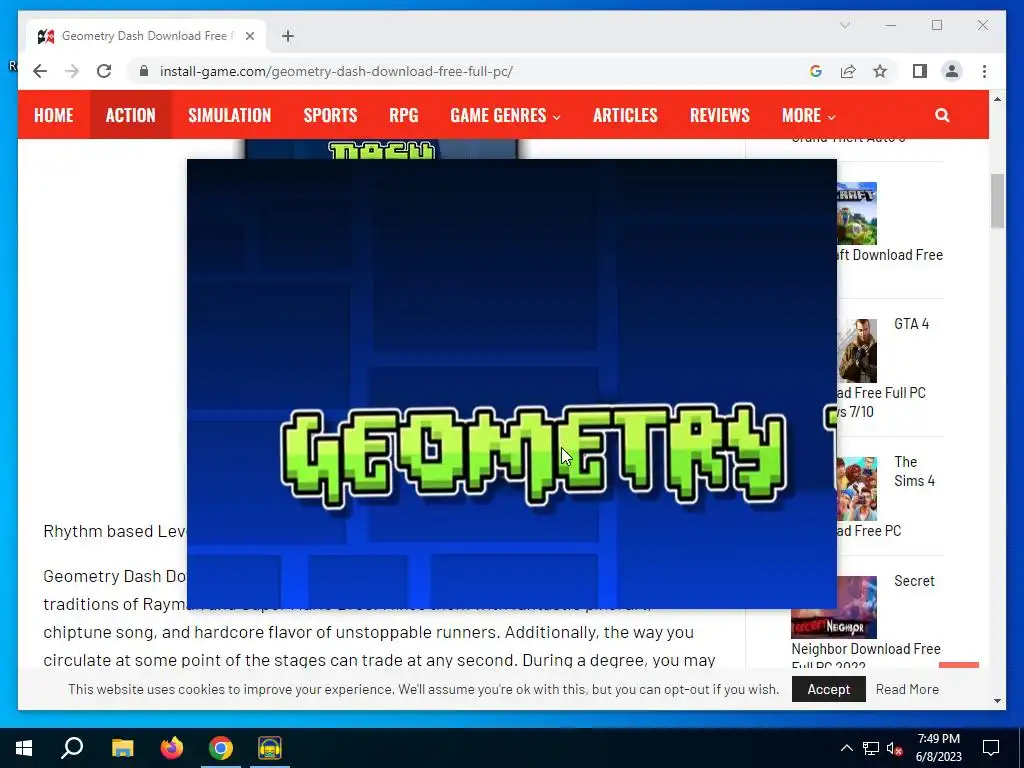This screenshot has height=768, width=1024.
Task: Click the browser forward arrow
Action: (x=72, y=71)
